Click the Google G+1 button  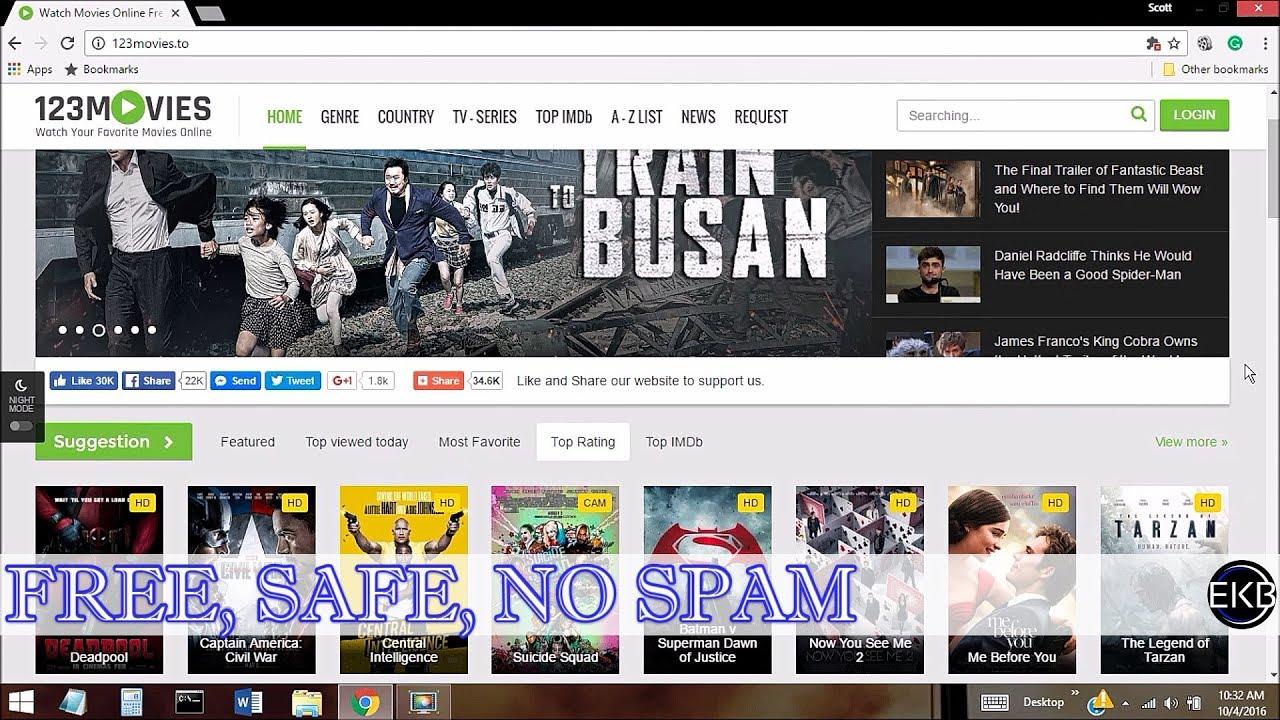pos(342,380)
